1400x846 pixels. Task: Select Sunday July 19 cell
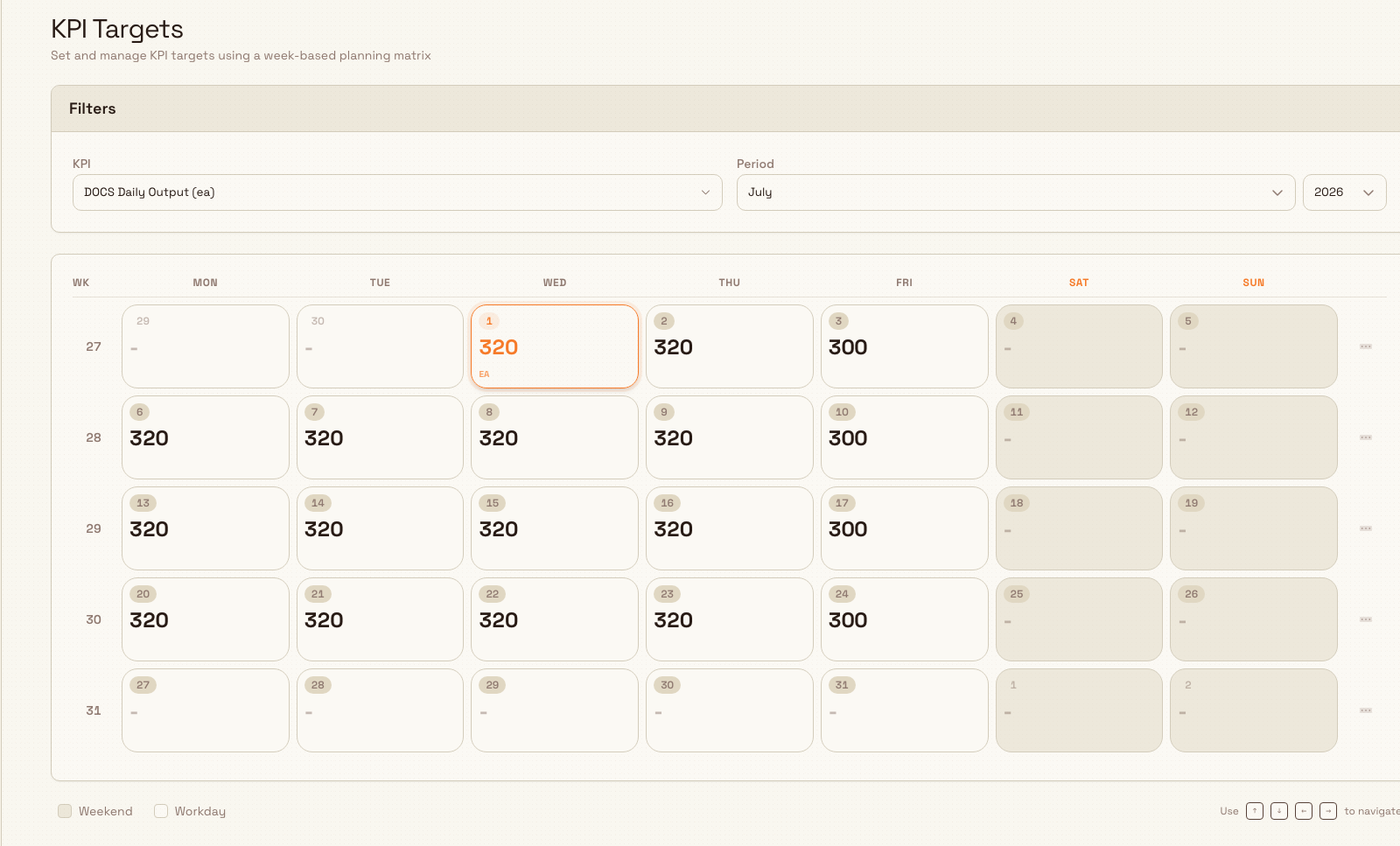coord(1254,528)
